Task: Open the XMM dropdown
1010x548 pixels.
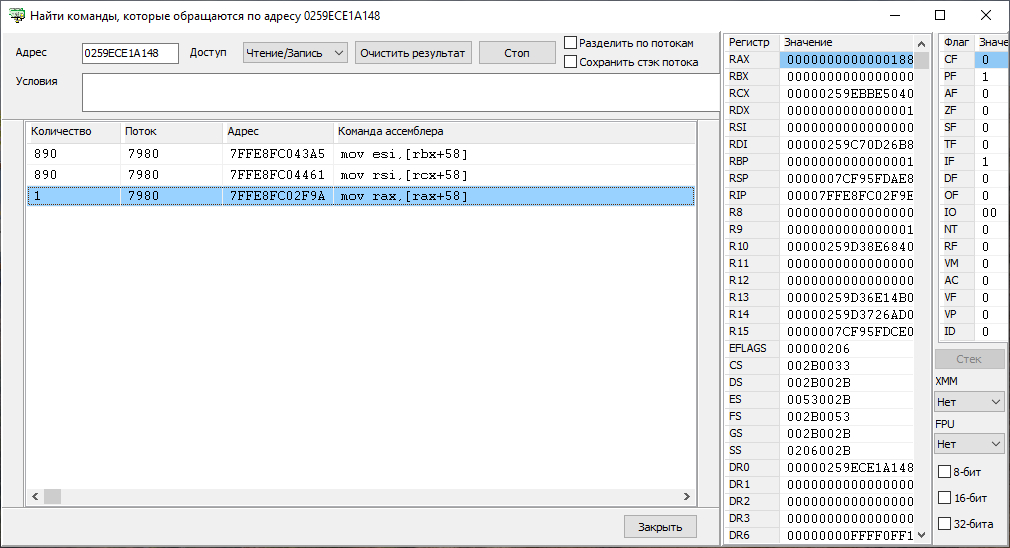Action: pyautogui.click(x=969, y=402)
